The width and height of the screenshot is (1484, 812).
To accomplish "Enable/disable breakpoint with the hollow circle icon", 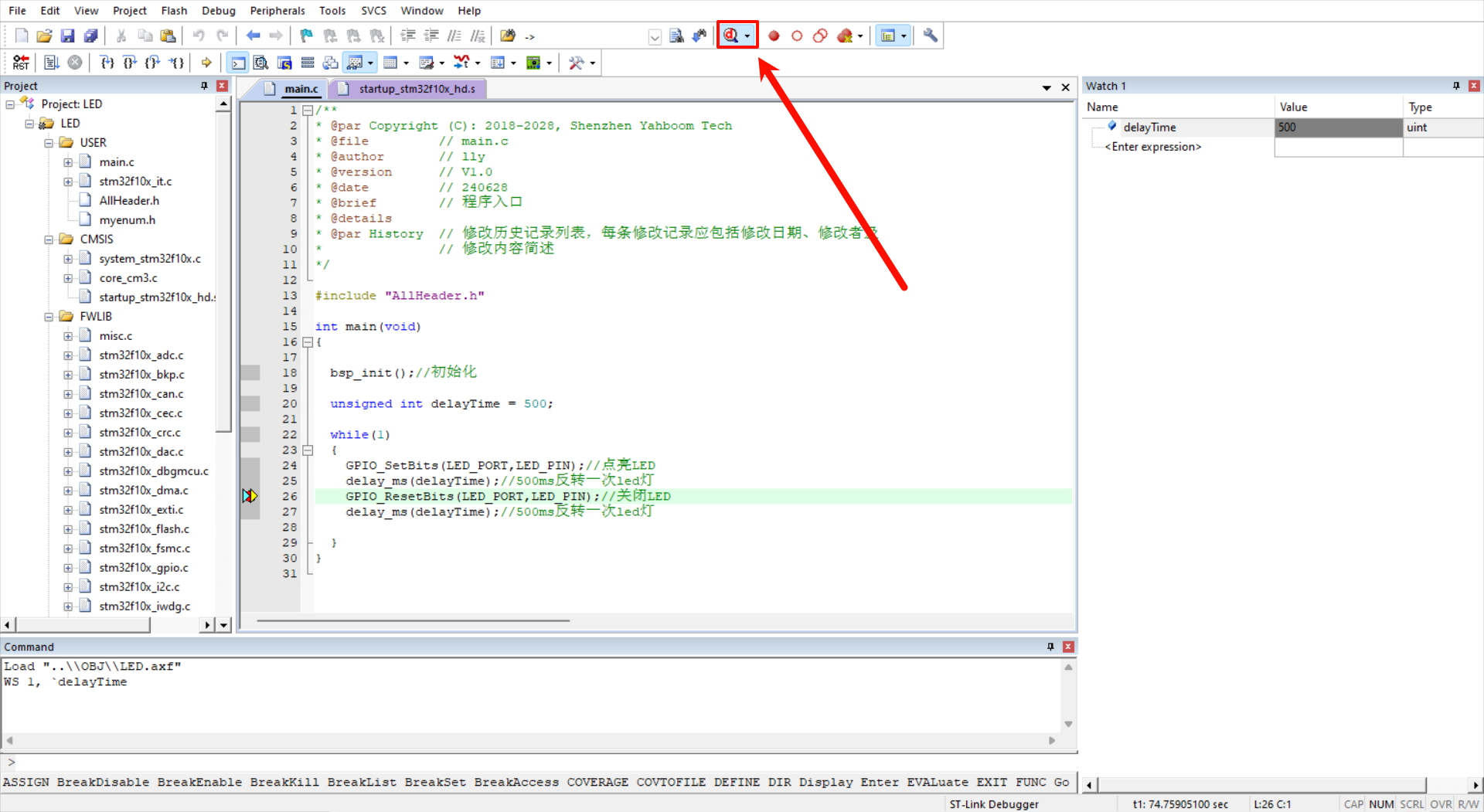I will pos(797,36).
